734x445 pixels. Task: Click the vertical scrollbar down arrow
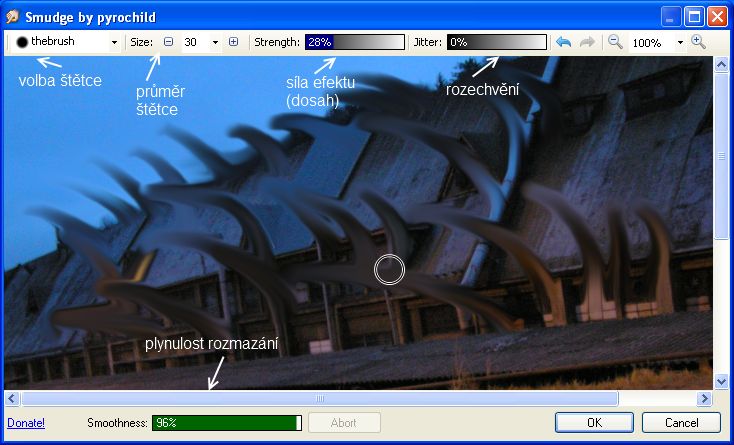(722, 381)
